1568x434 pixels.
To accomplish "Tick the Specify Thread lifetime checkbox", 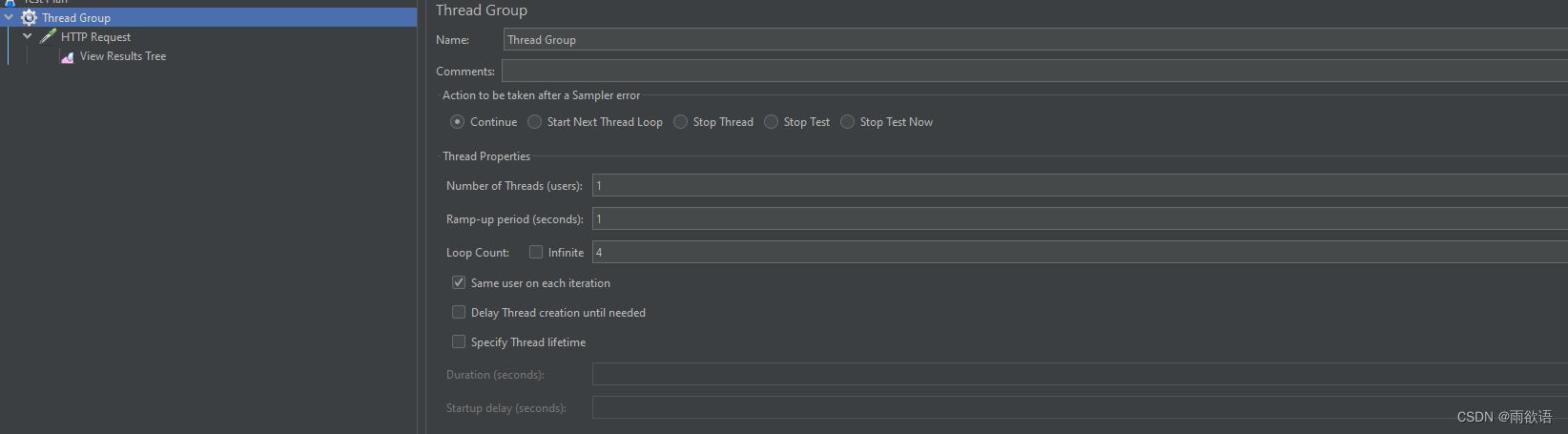I will [x=459, y=341].
